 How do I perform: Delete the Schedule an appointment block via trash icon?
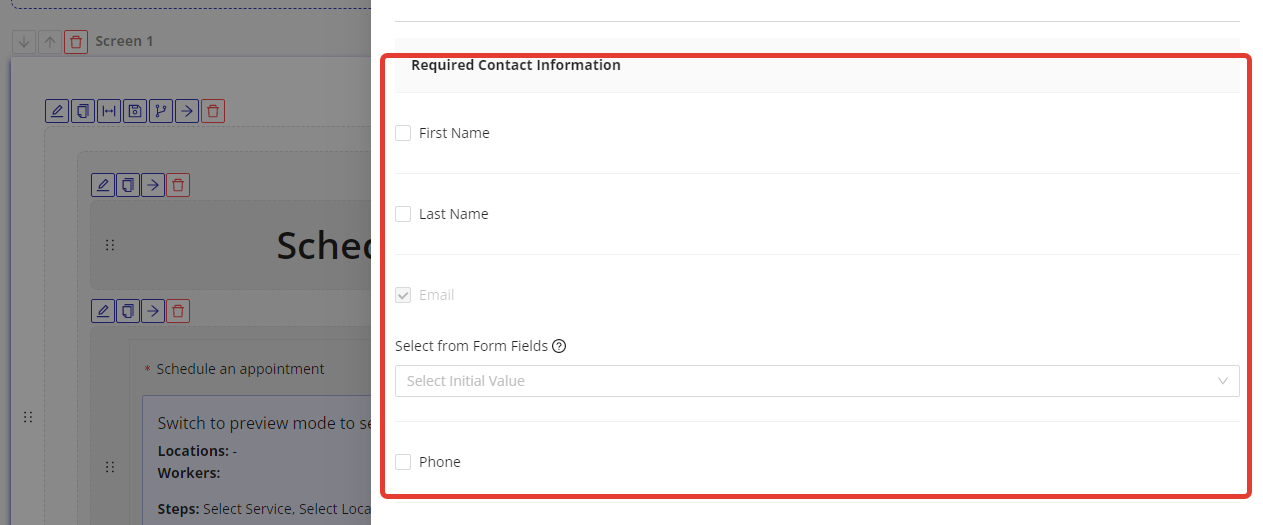click(178, 311)
